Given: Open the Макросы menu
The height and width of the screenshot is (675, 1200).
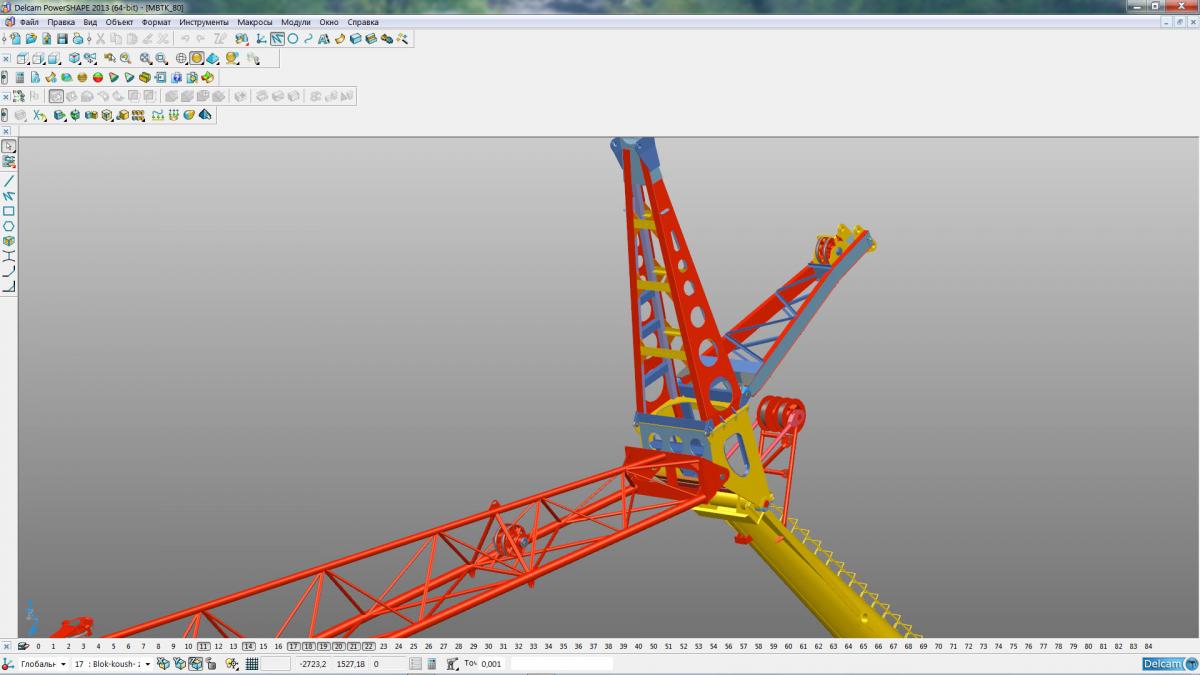Looking at the screenshot, I should pyautogui.click(x=255, y=22).
